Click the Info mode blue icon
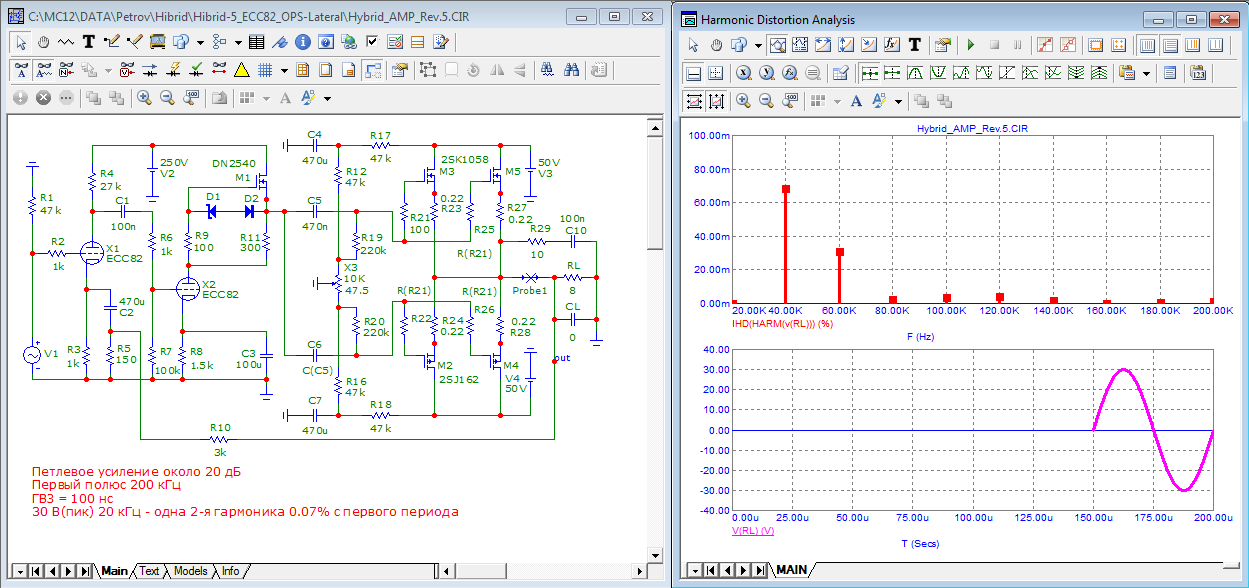 point(303,42)
